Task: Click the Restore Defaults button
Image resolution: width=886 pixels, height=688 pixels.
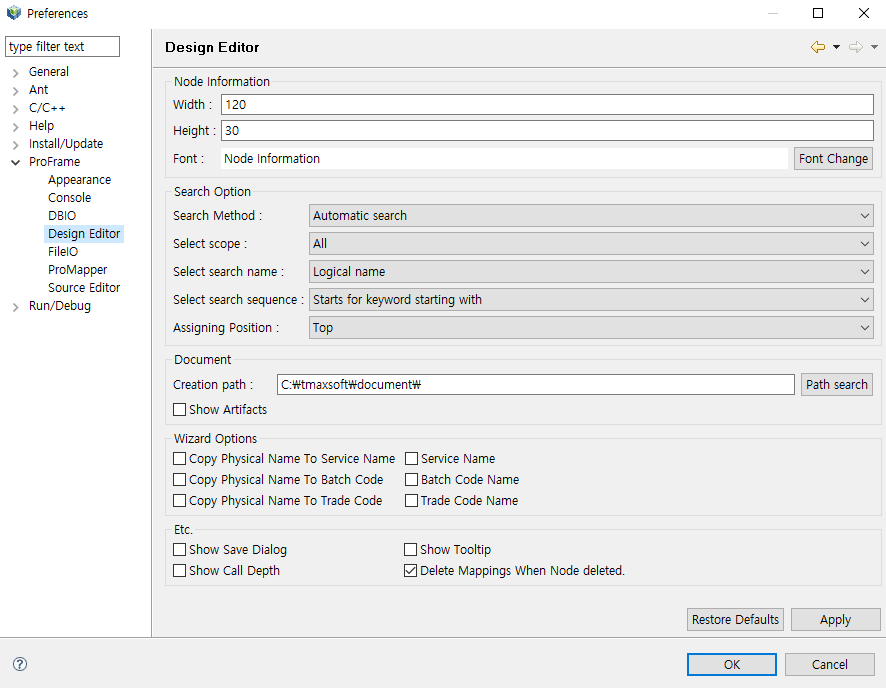Action: click(735, 620)
